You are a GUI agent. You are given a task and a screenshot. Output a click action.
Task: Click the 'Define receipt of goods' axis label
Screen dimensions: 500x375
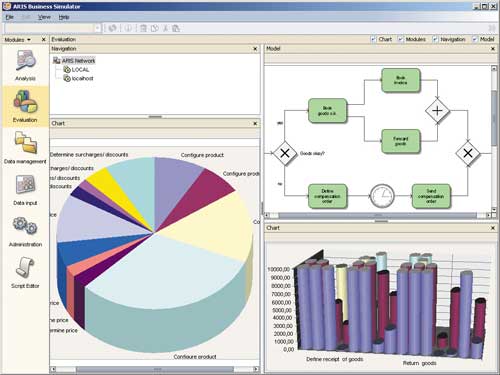(x=334, y=359)
